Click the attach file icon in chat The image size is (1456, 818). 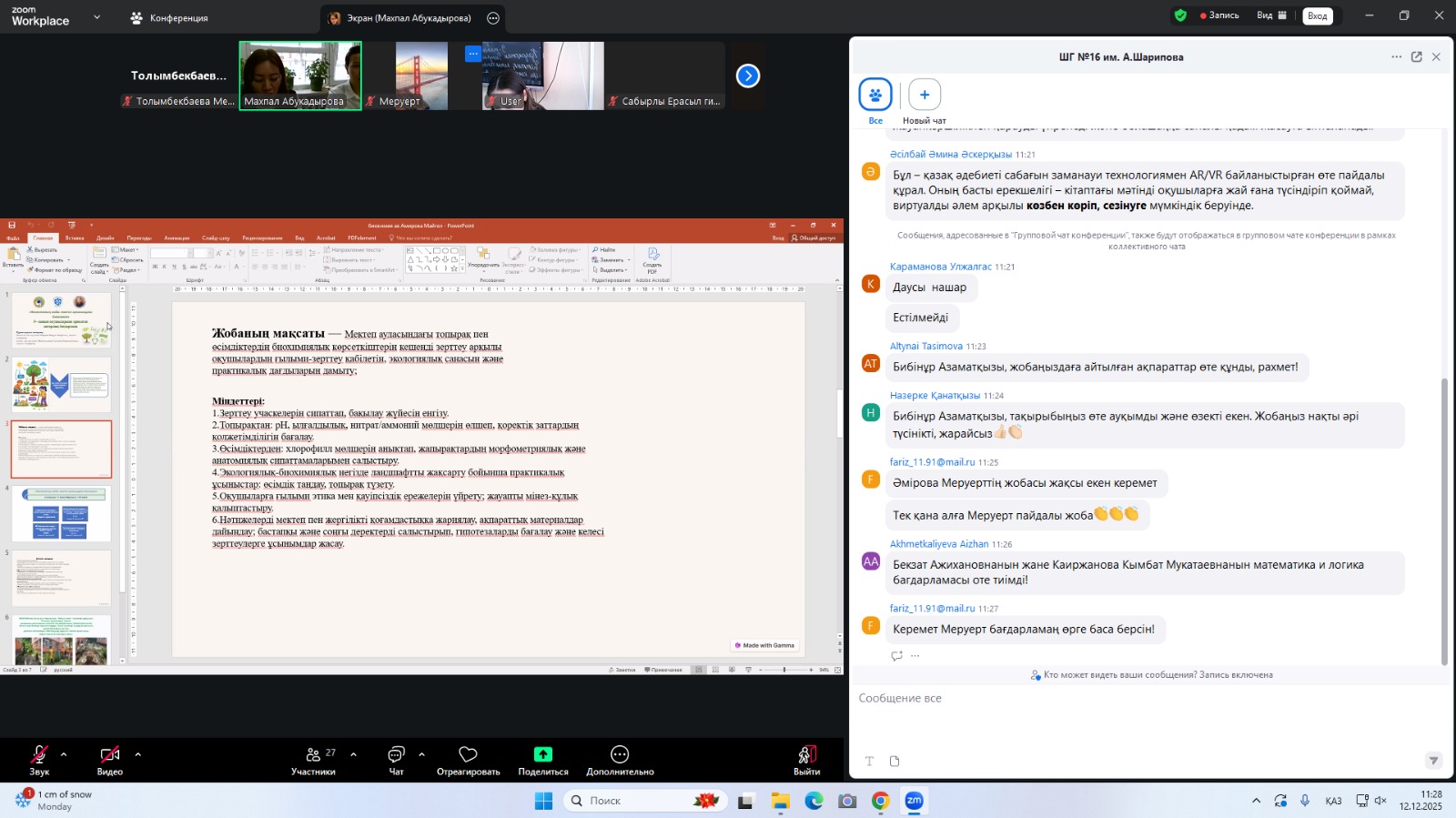(x=895, y=762)
